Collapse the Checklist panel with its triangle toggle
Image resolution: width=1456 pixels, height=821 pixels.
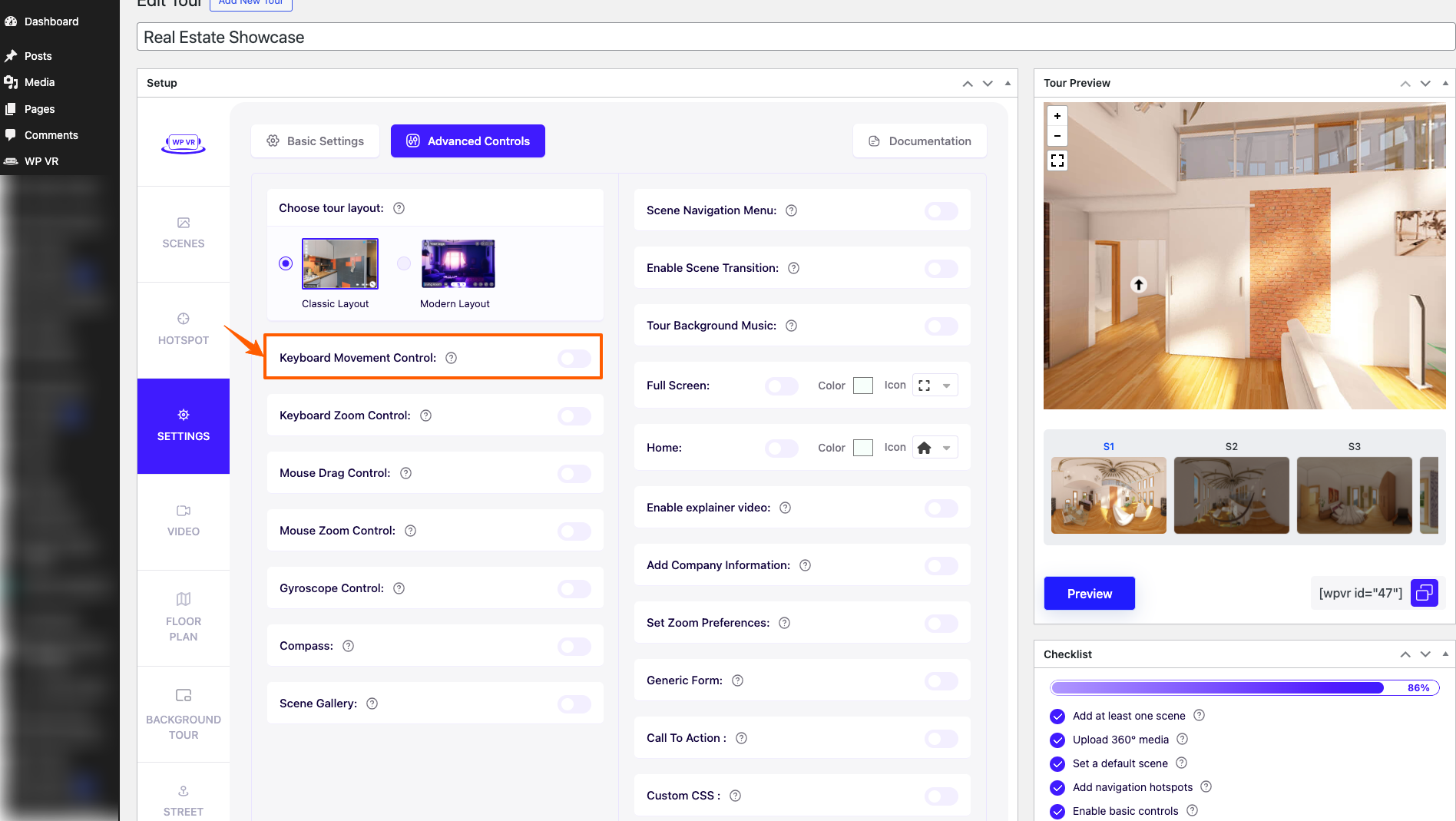(1445, 654)
